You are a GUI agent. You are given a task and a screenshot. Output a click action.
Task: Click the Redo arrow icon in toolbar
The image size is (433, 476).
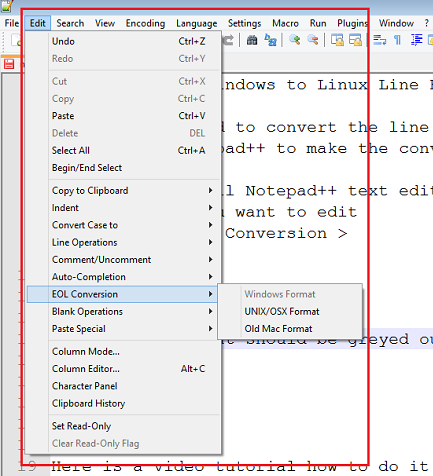click(x=228, y=40)
